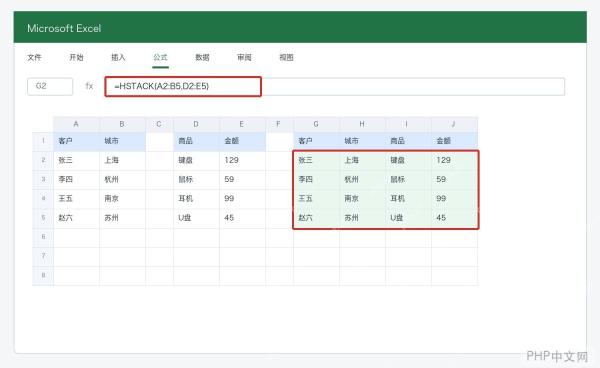Click cell H4 containing 南京

pos(362,199)
